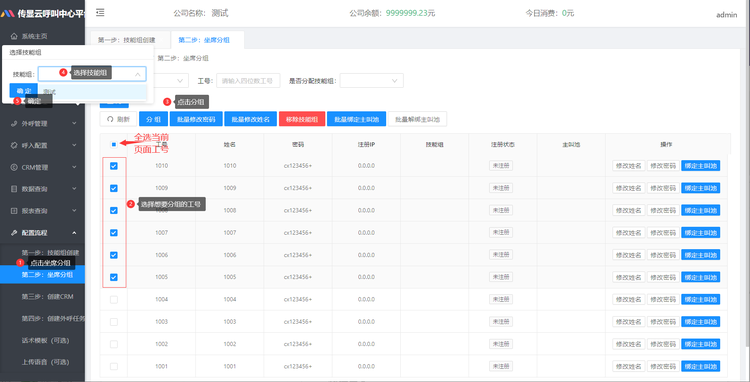Click the blue 分组 button
The width and height of the screenshot is (750, 382).
pyautogui.click(x=153, y=119)
